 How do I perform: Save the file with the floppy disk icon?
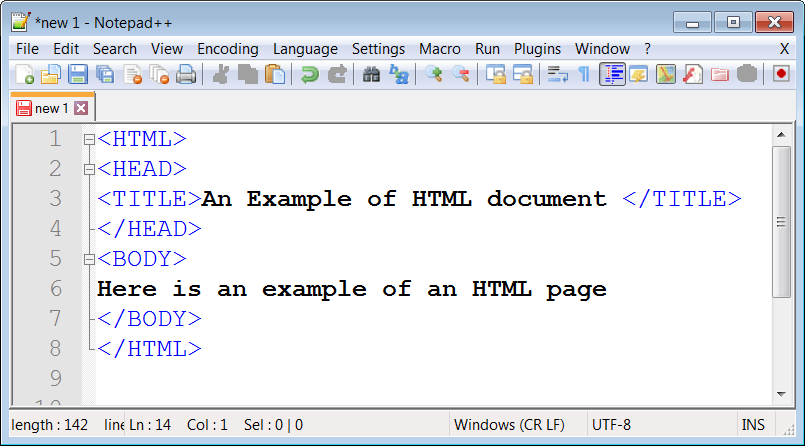point(78,74)
